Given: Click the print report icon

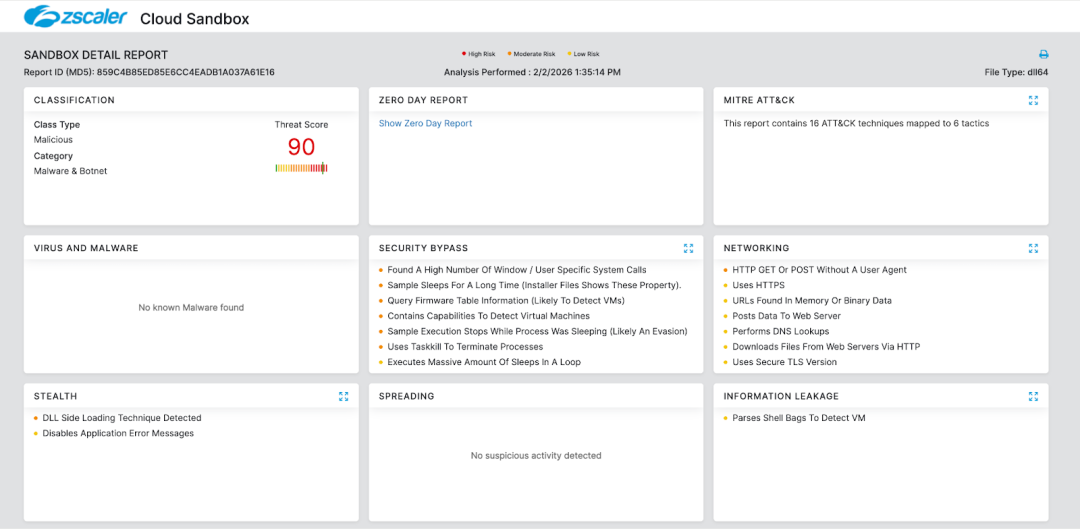Looking at the screenshot, I should click(x=1043, y=55).
